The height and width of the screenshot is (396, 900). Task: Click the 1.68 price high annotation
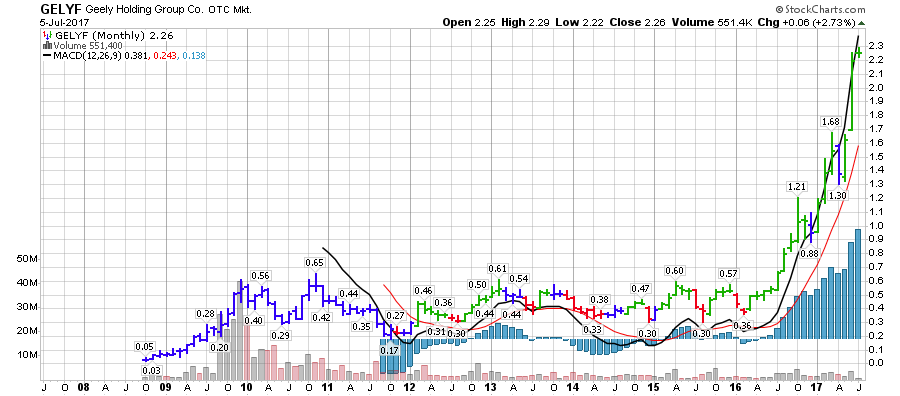coord(830,122)
